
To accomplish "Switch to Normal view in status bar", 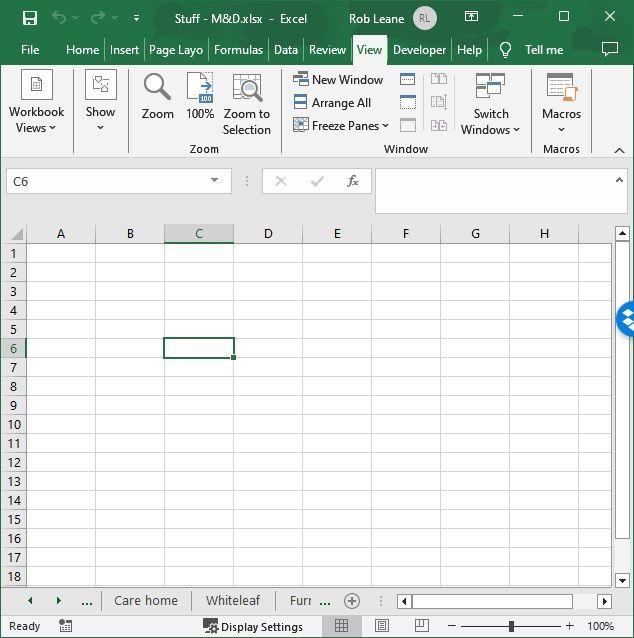I will coord(342,626).
